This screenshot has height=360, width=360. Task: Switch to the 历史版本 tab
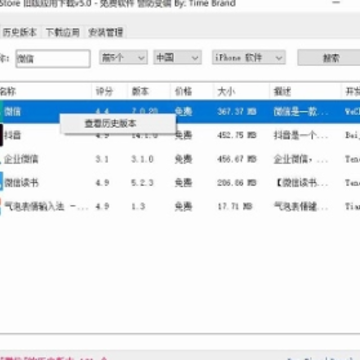tap(20, 32)
